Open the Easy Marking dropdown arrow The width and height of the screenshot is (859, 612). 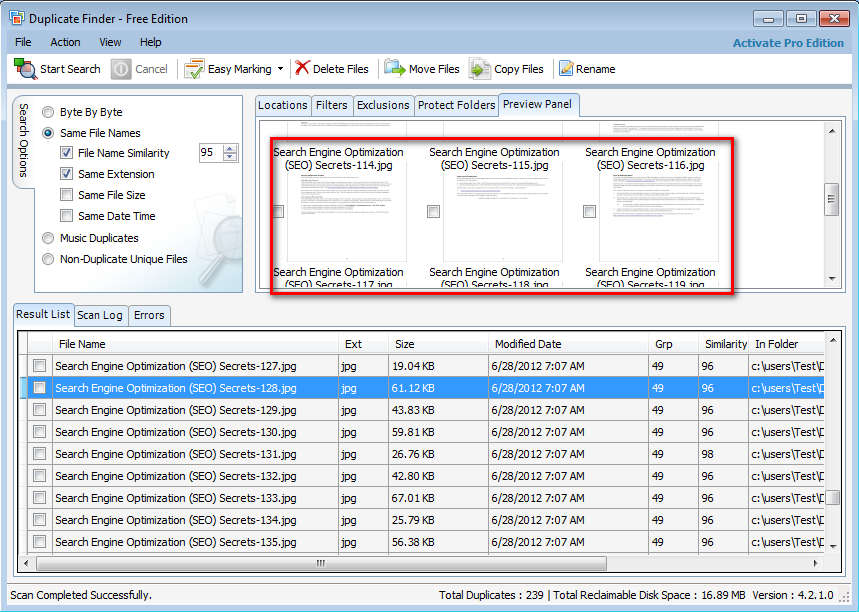pos(280,69)
